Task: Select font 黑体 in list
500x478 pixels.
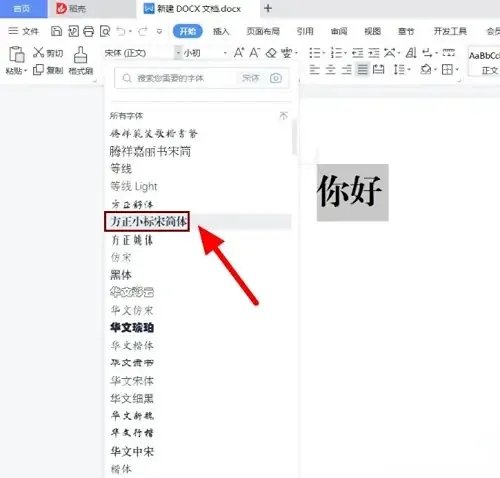Action: pyautogui.click(x=121, y=275)
